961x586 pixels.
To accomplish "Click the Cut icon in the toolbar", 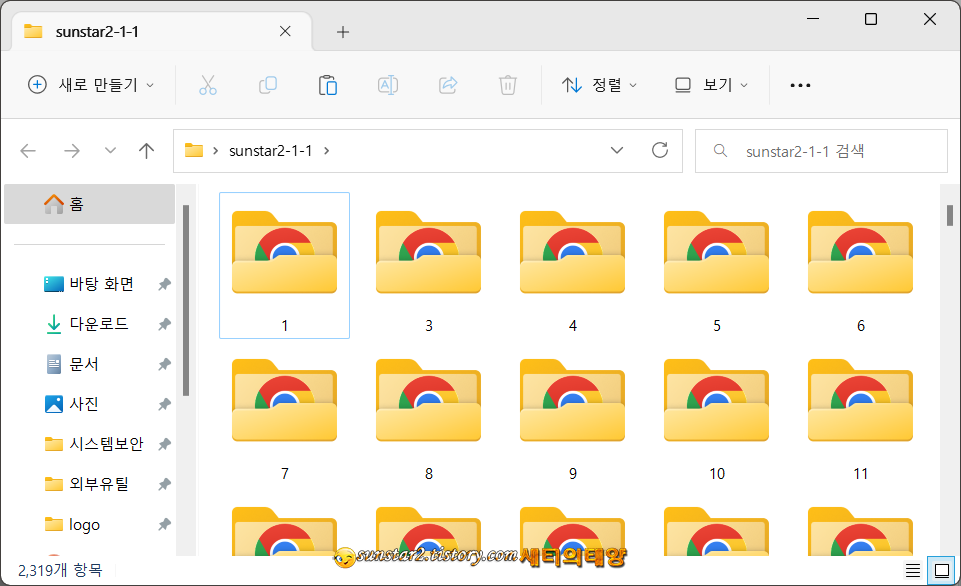I will click(207, 85).
